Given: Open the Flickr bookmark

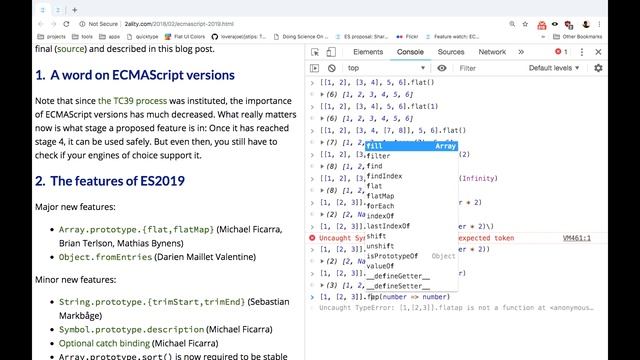Looking at the screenshot, I should (407, 36).
